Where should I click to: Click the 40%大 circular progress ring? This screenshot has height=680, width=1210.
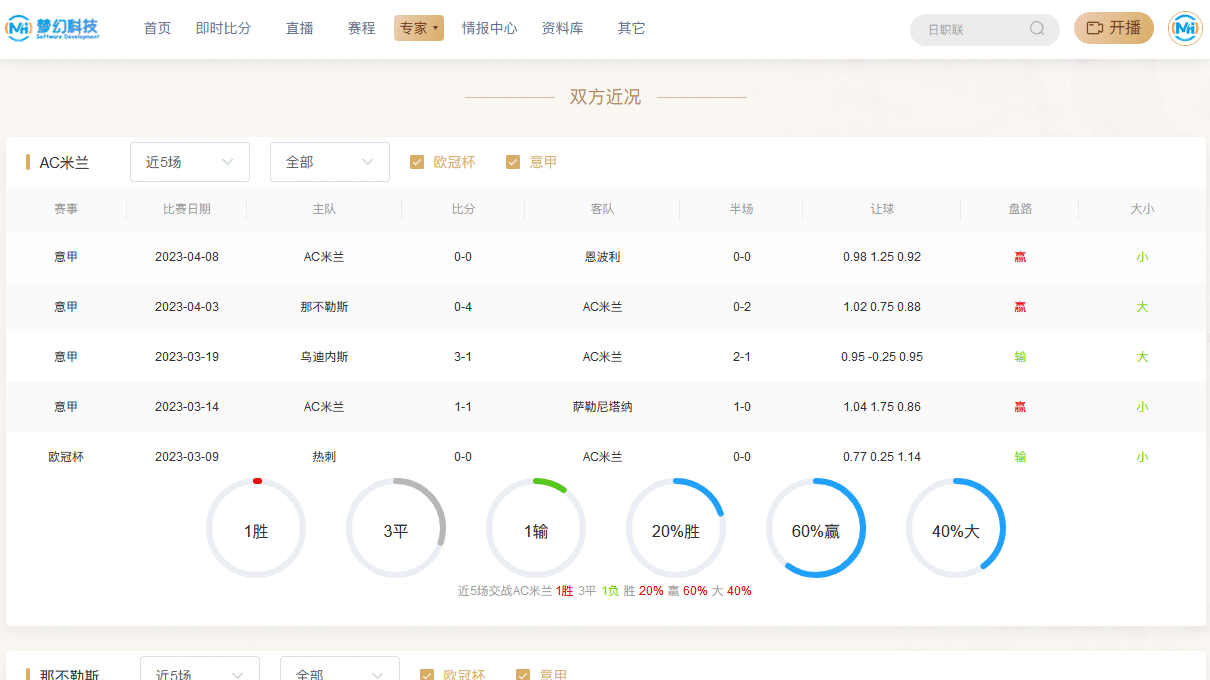[956, 528]
